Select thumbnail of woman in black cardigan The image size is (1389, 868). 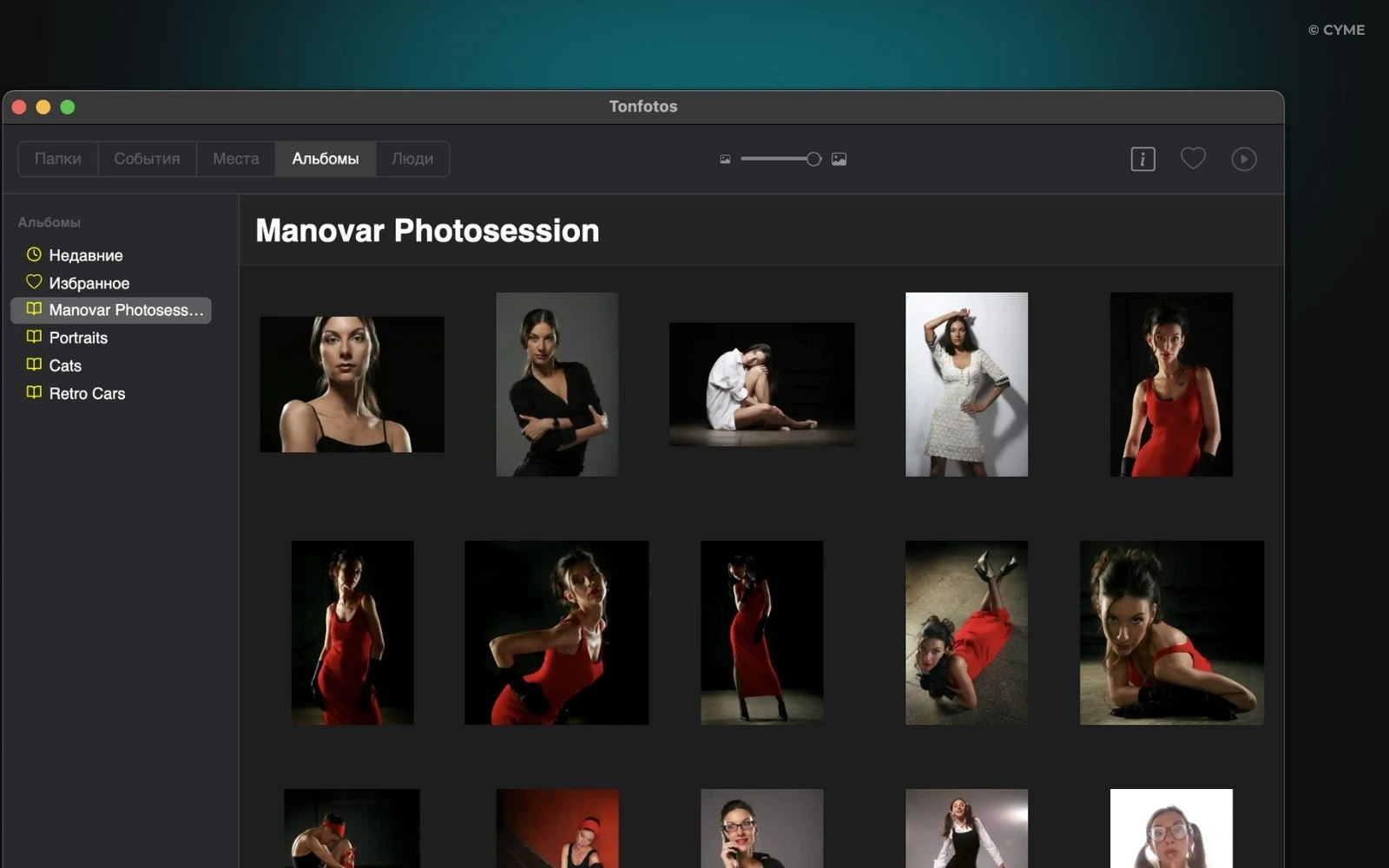pyautogui.click(x=557, y=385)
